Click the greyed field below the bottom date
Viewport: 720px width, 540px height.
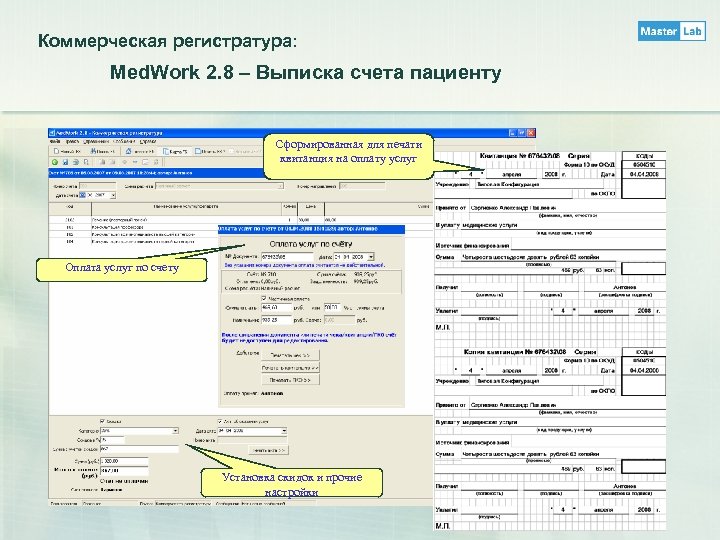point(252,440)
